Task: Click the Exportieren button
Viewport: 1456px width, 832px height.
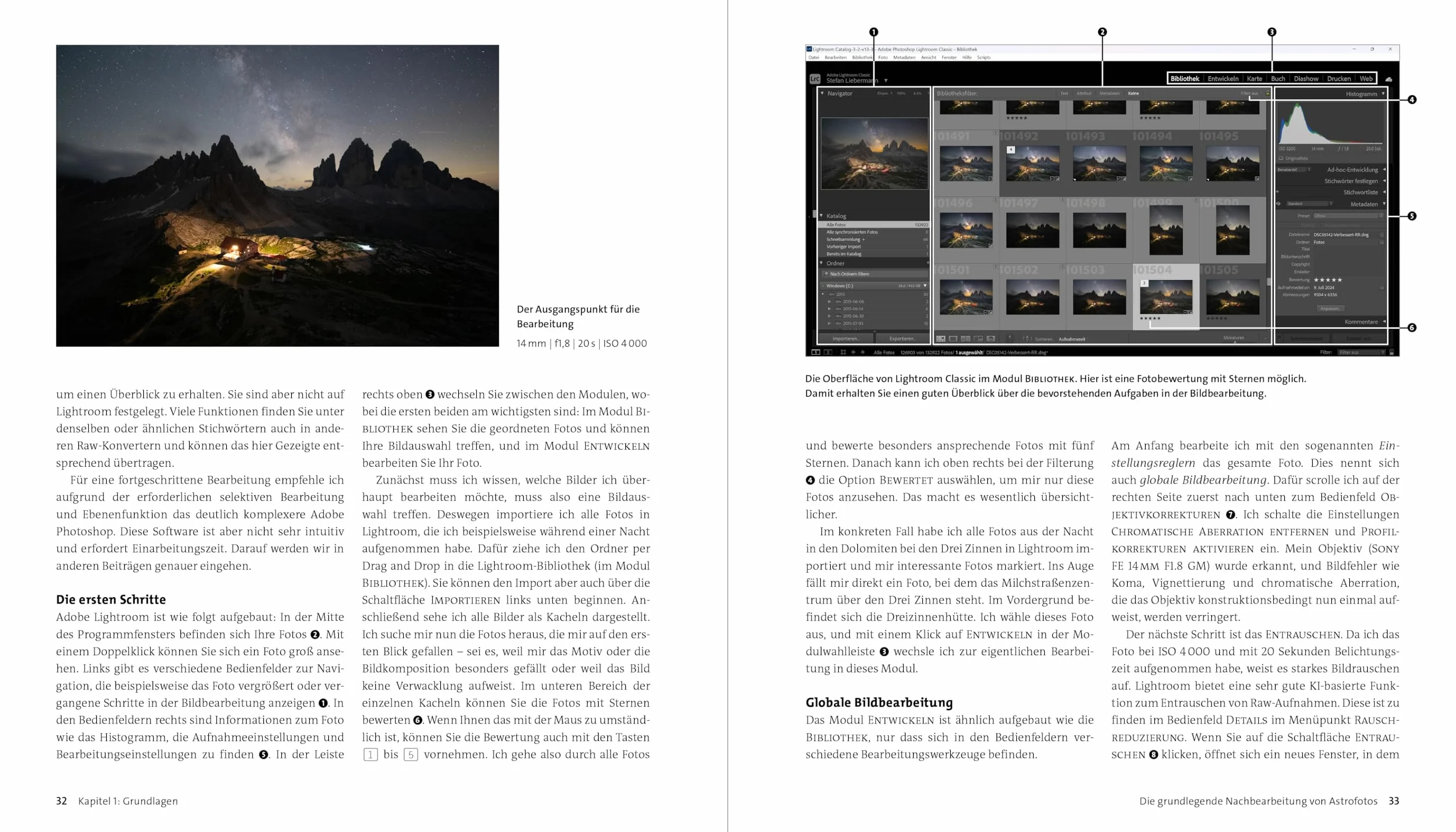Action: [x=903, y=339]
